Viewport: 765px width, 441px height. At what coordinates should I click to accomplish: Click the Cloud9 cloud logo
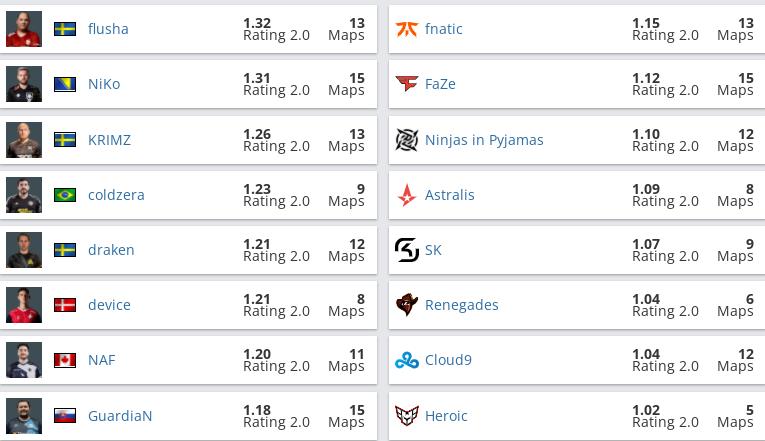coord(406,361)
